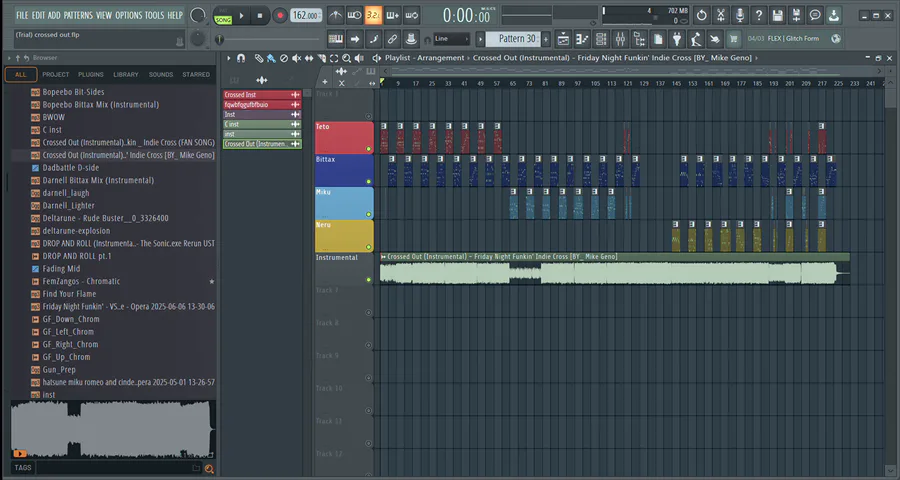Select the mute tool in playlist toolbar
The width and height of the screenshot is (900, 480).
[296, 58]
